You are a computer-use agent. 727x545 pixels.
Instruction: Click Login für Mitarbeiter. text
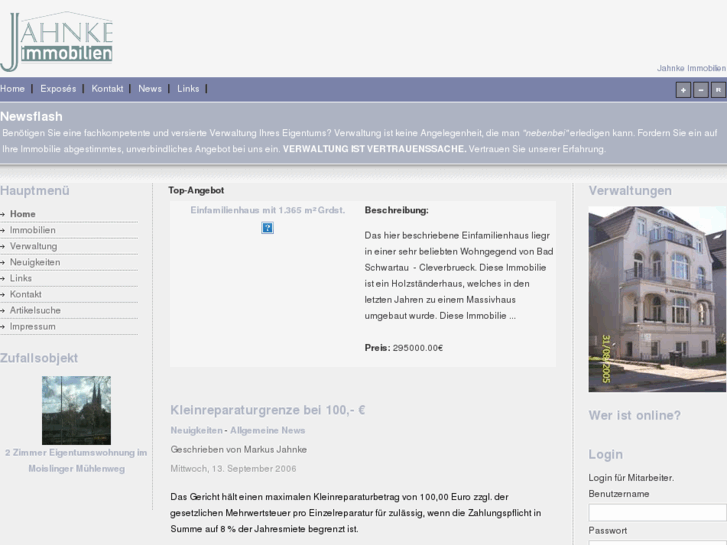(x=631, y=478)
